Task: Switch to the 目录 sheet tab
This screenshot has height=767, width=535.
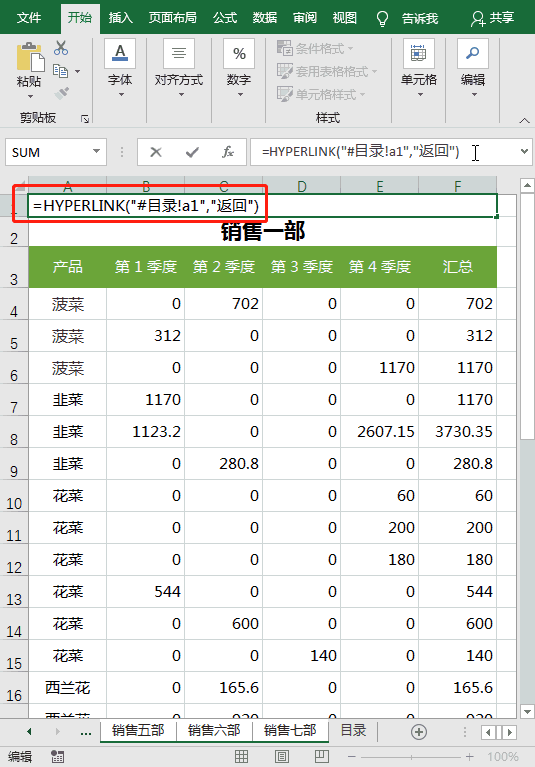Action: tap(353, 730)
